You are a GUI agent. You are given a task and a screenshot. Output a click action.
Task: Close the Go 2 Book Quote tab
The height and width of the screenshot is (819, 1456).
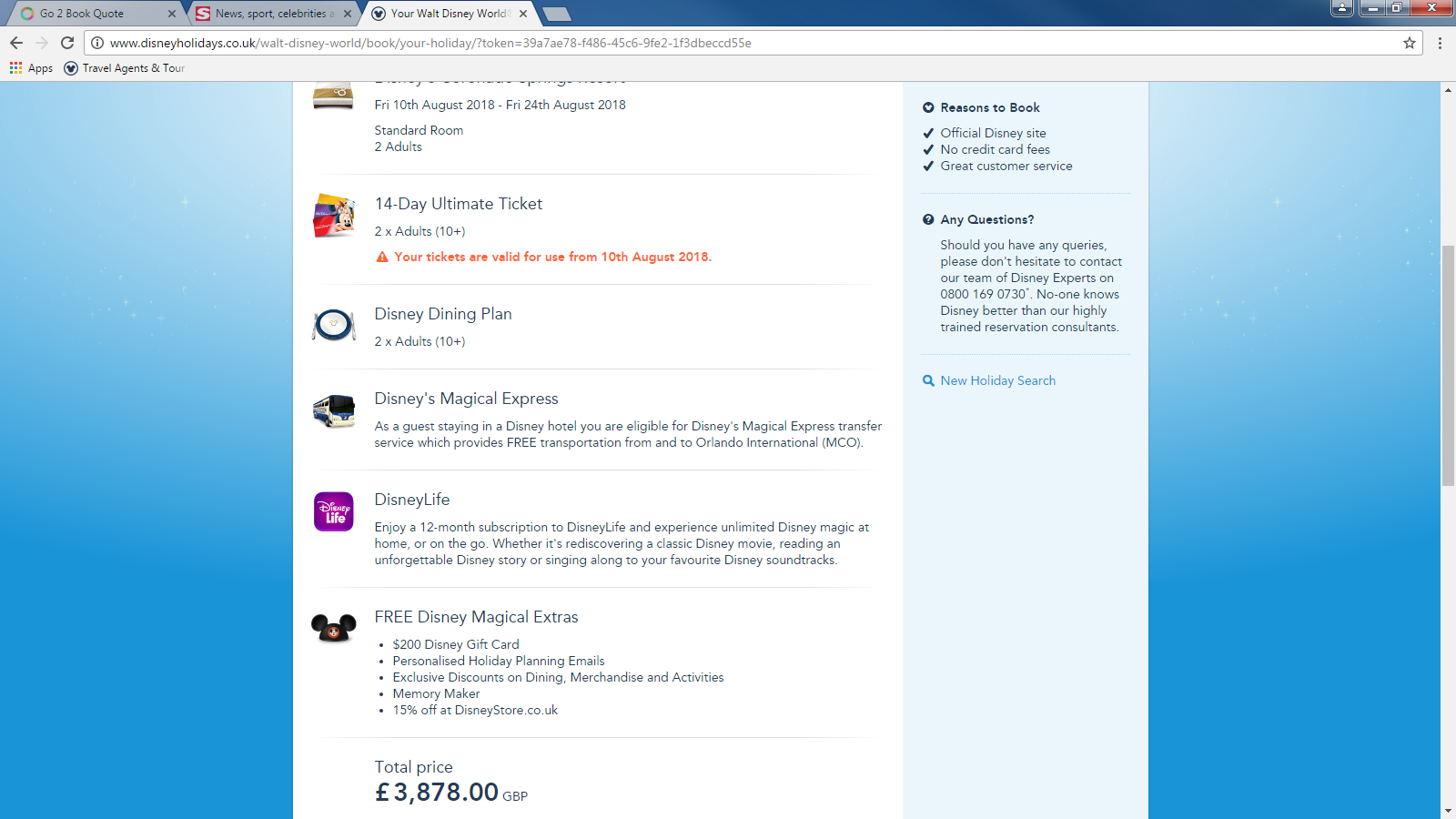click(x=172, y=14)
